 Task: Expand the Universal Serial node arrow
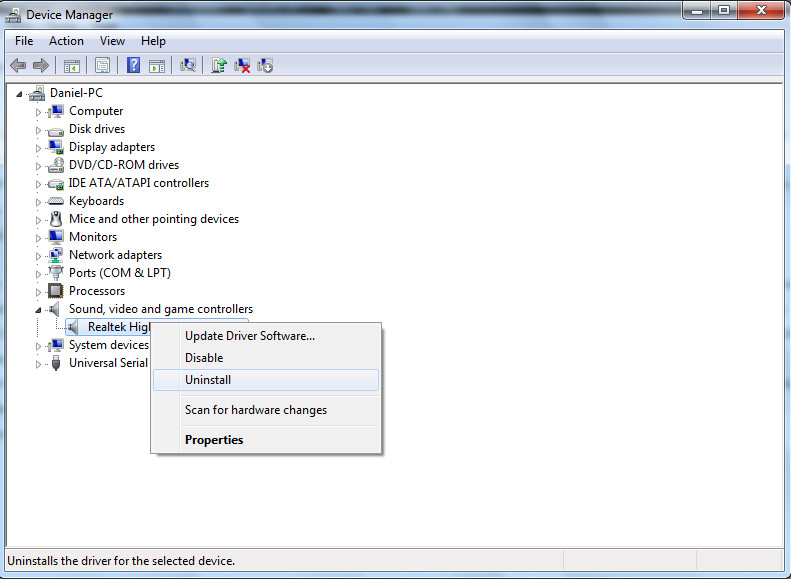[x=38, y=364]
